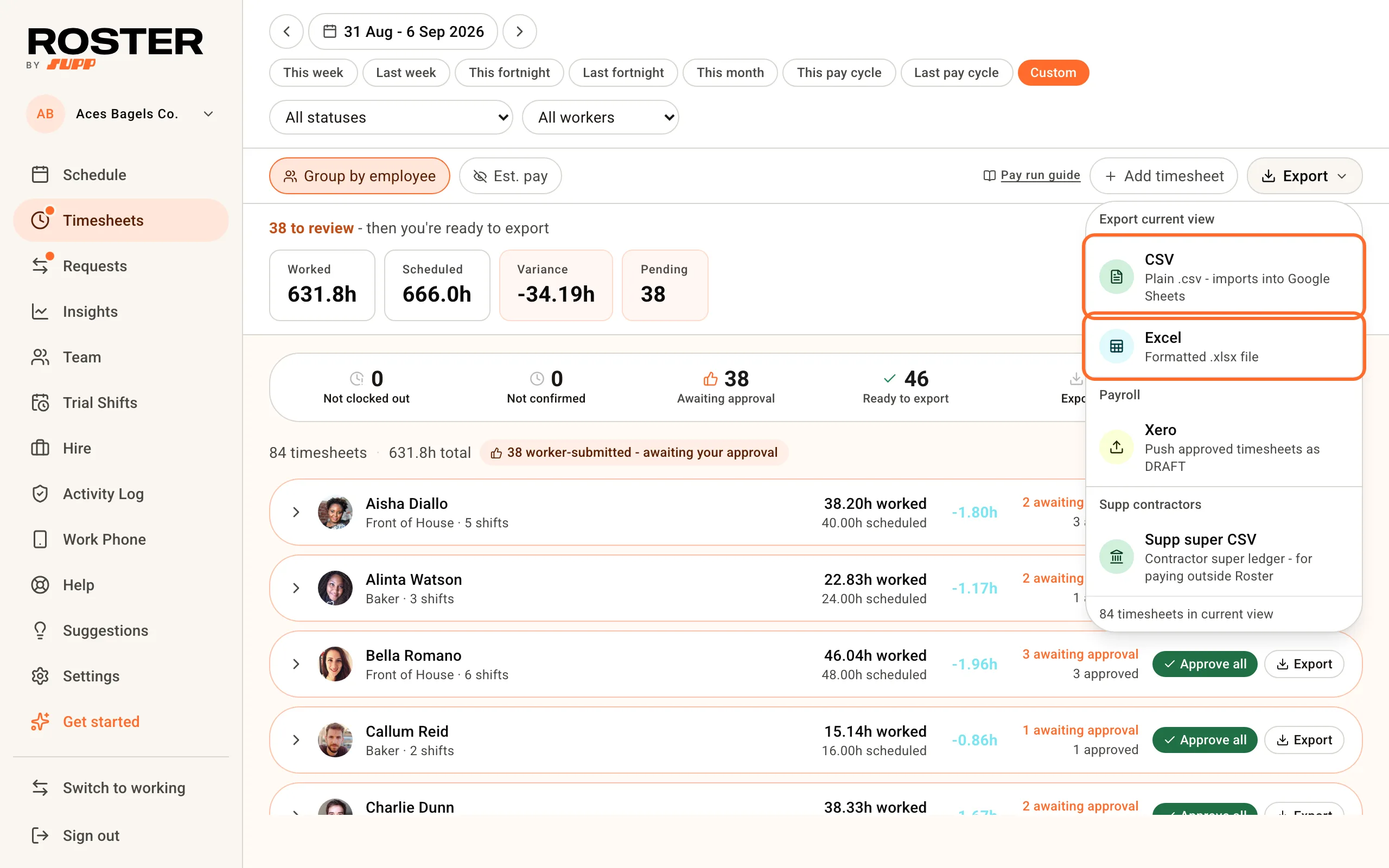Expand Bella Romano's timesheet row
This screenshot has height=868, width=1389.
click(296, 663)
